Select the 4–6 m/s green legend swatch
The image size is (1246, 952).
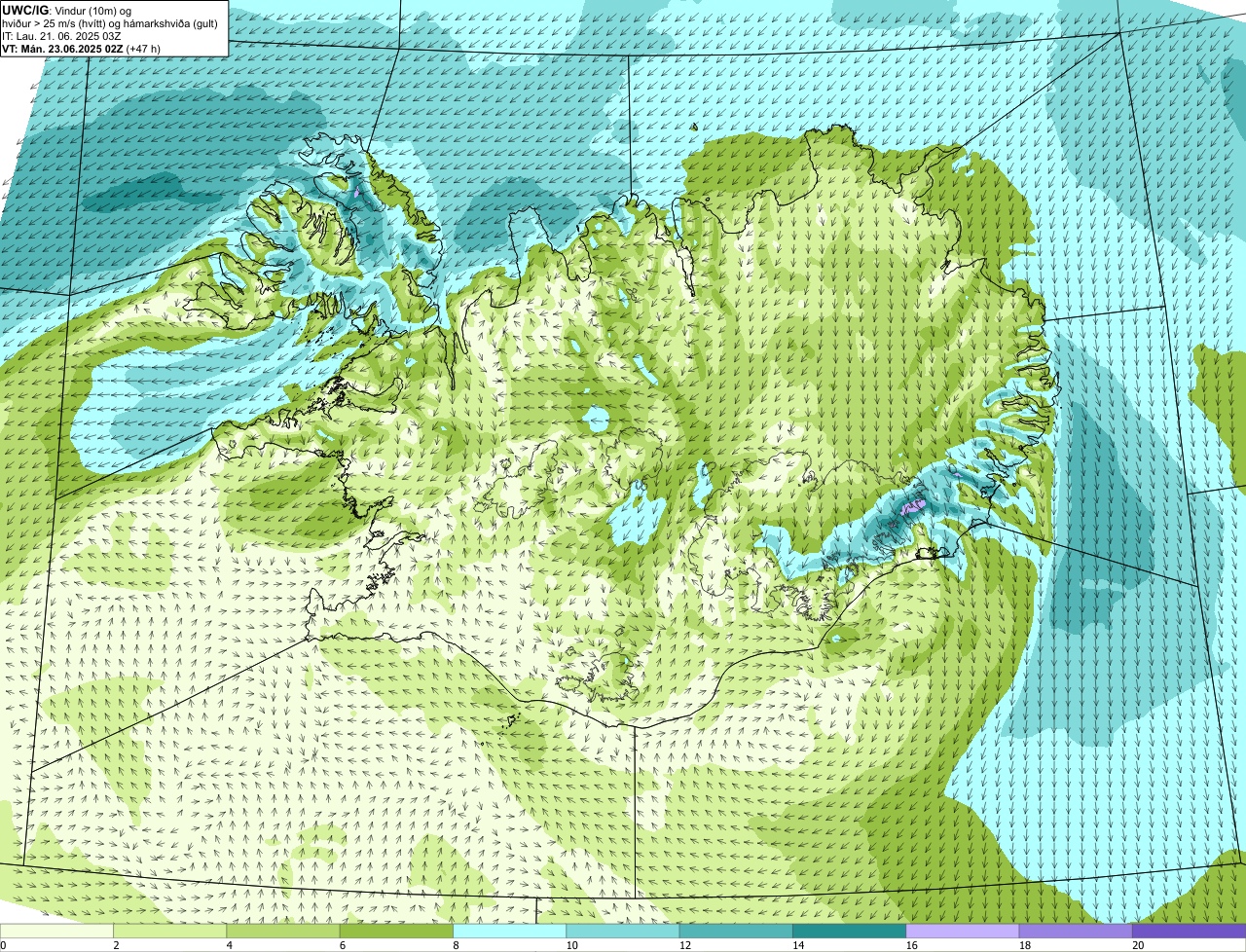[283, 931]
